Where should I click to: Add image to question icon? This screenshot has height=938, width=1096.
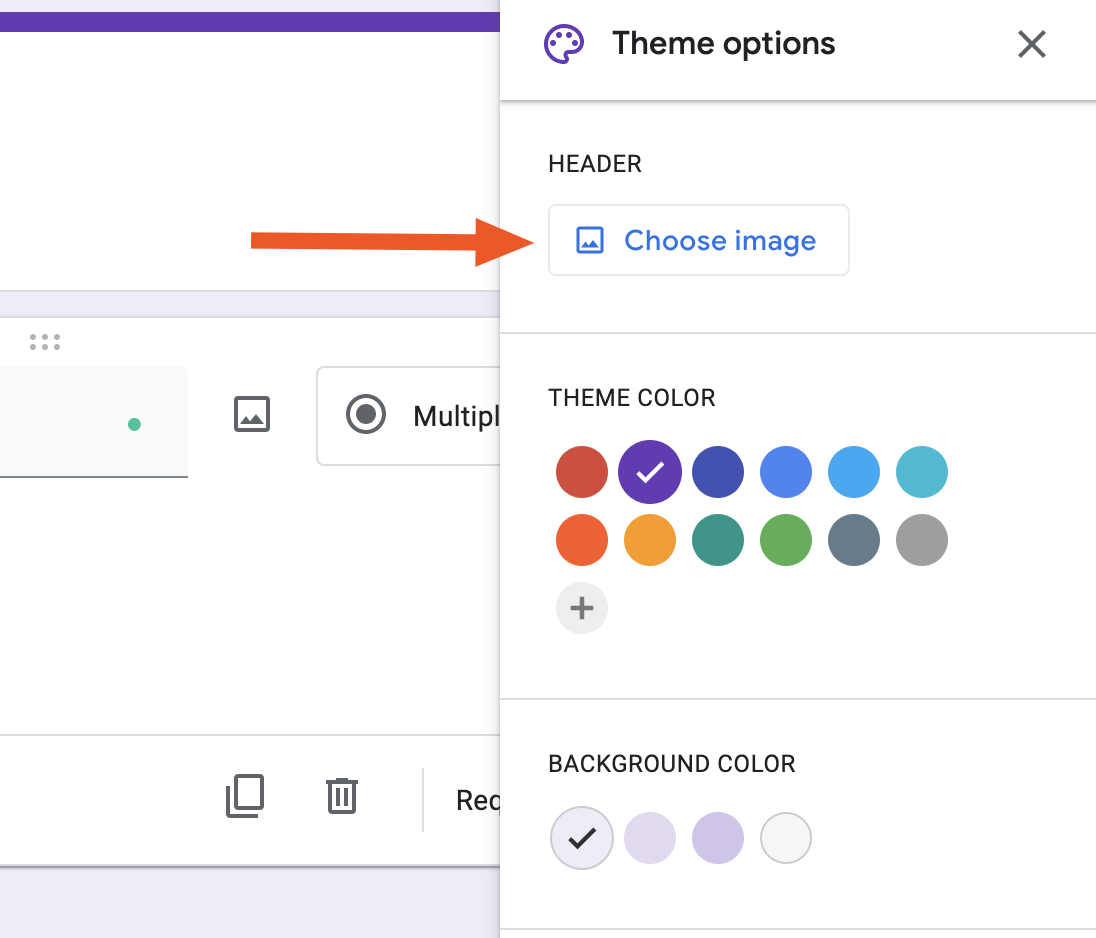[x=252, y=414]
